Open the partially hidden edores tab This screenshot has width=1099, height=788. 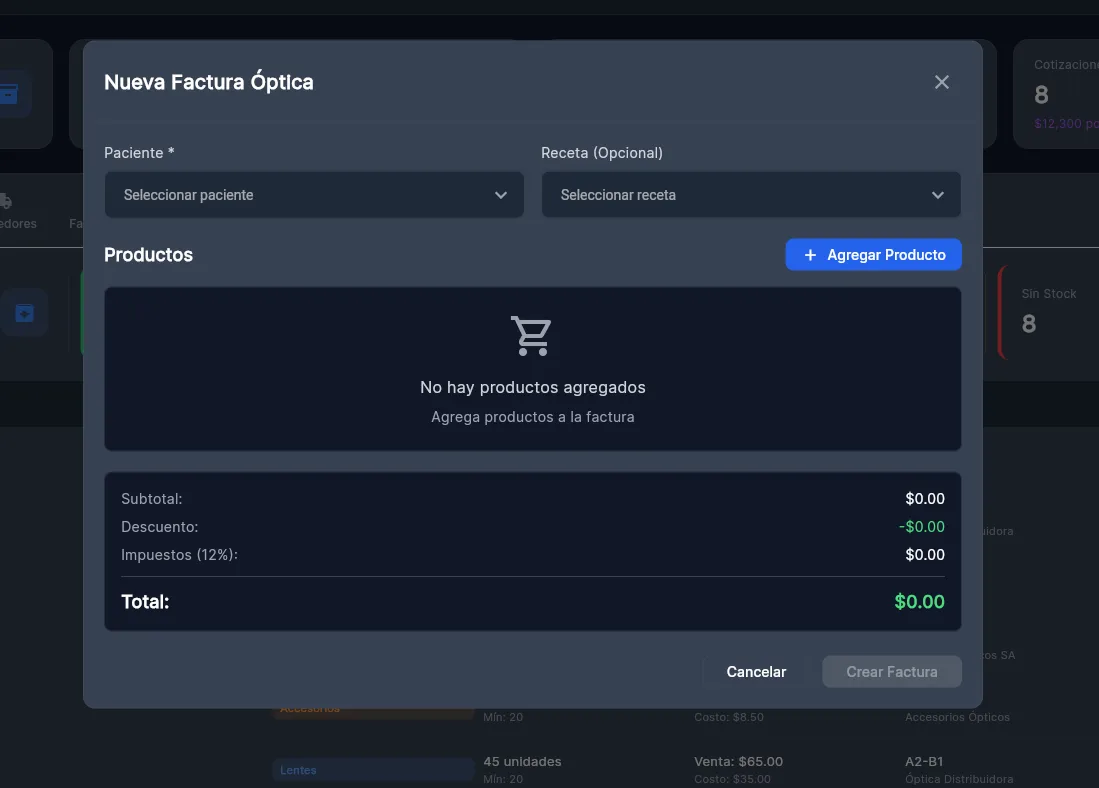[x=18, y=224]
